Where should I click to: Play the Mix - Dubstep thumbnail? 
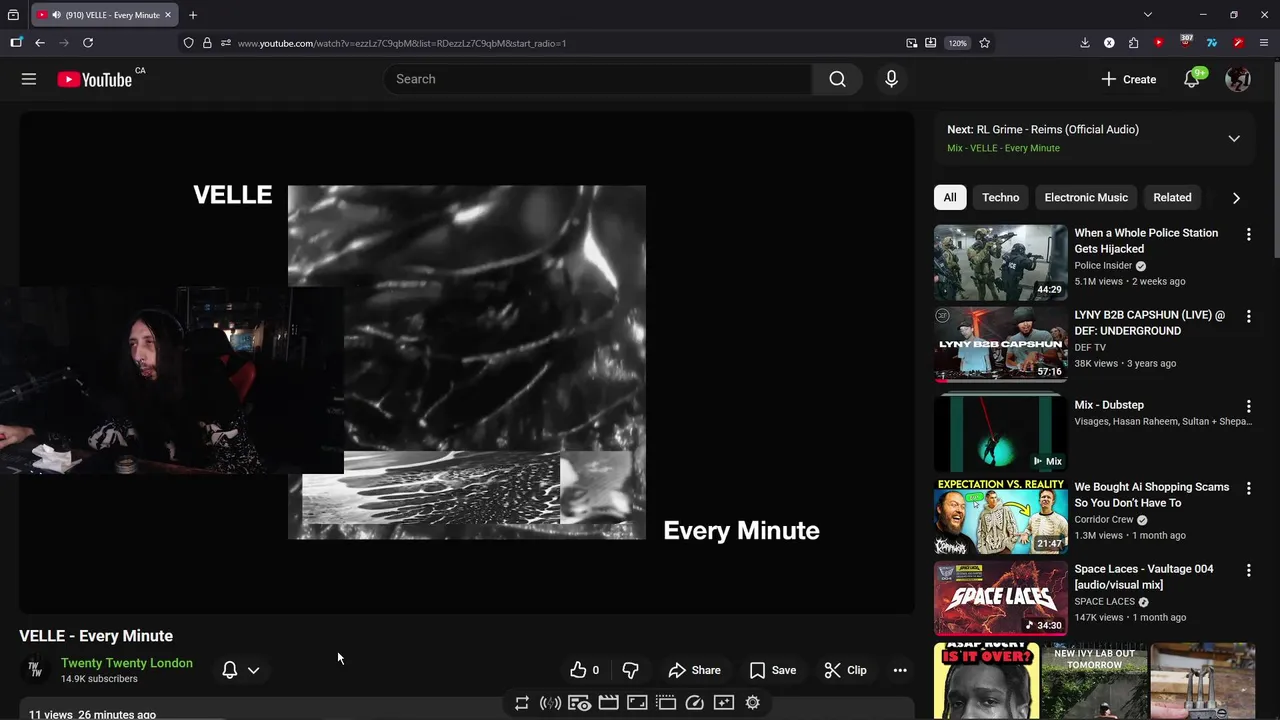point(1000,433)
